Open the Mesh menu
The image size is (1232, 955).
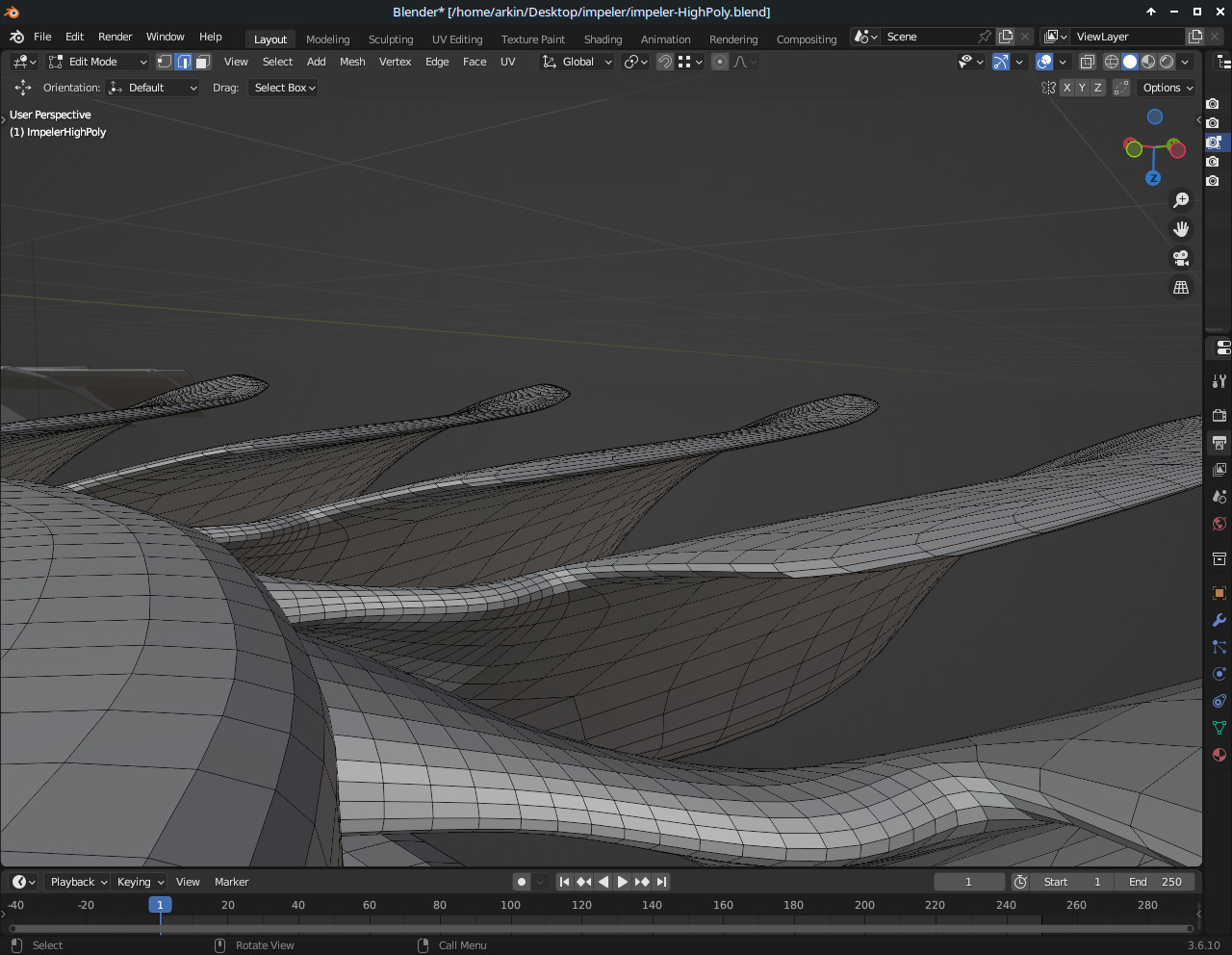coord(352,62)
